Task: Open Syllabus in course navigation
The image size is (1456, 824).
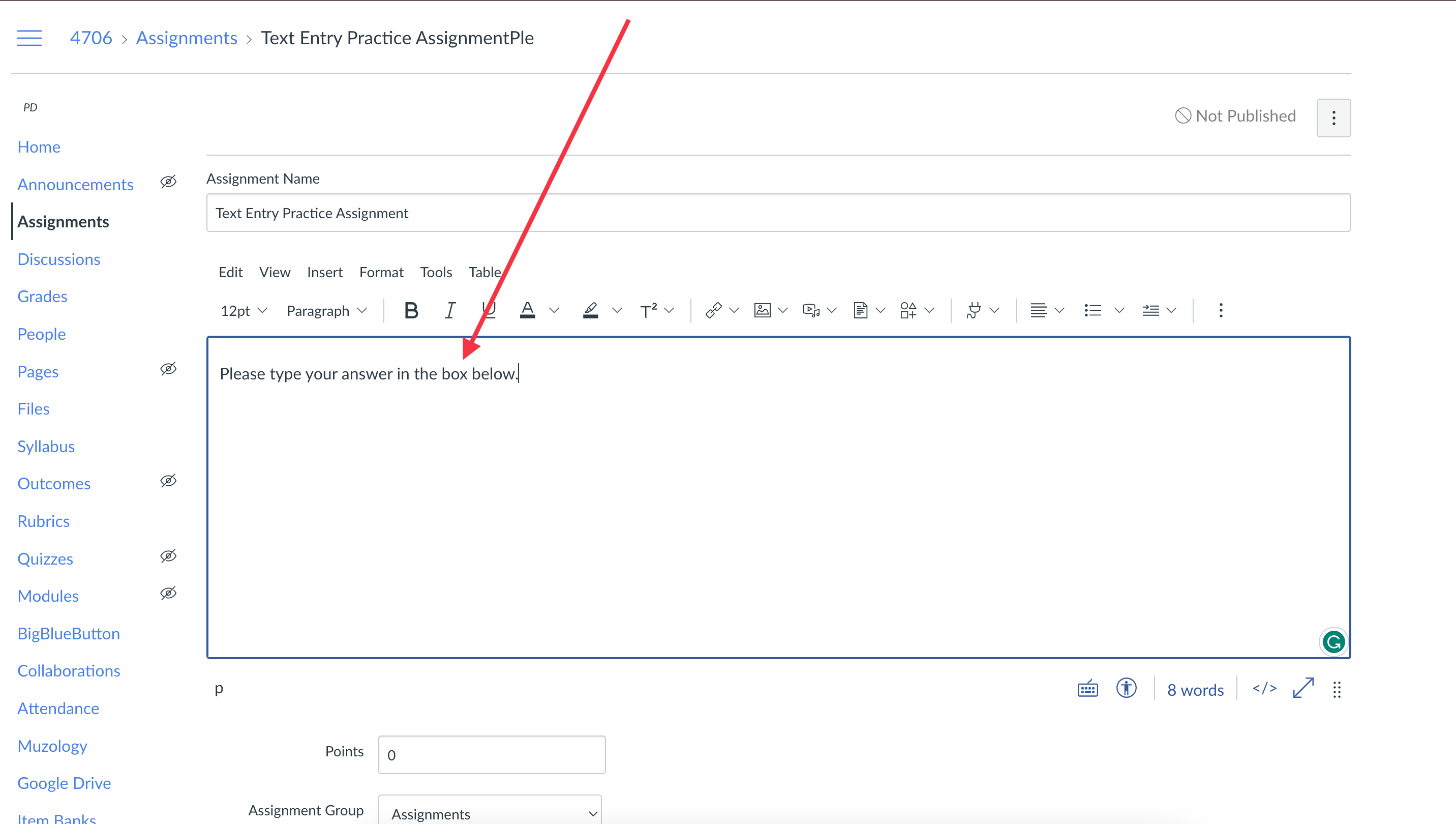Action: tap(46, 447)
